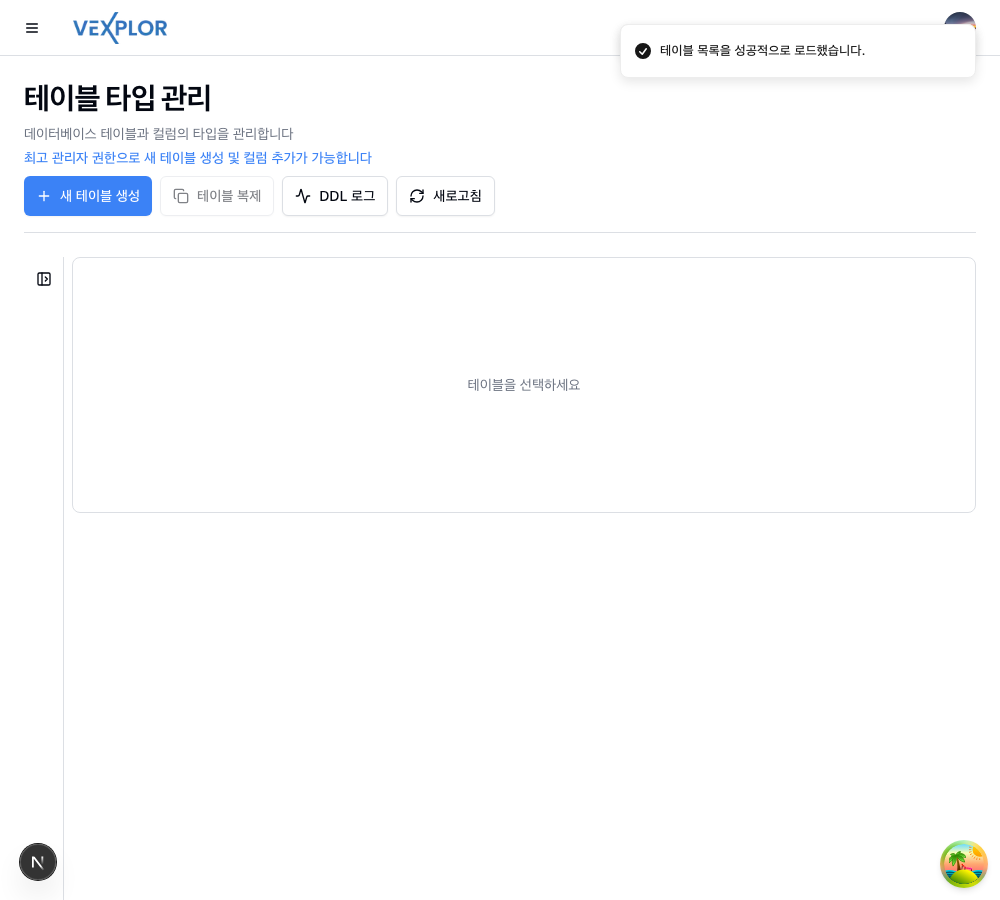Select the '테이블 복제' button
This screenshot has height=900, width=1000.
pos(217,196)
